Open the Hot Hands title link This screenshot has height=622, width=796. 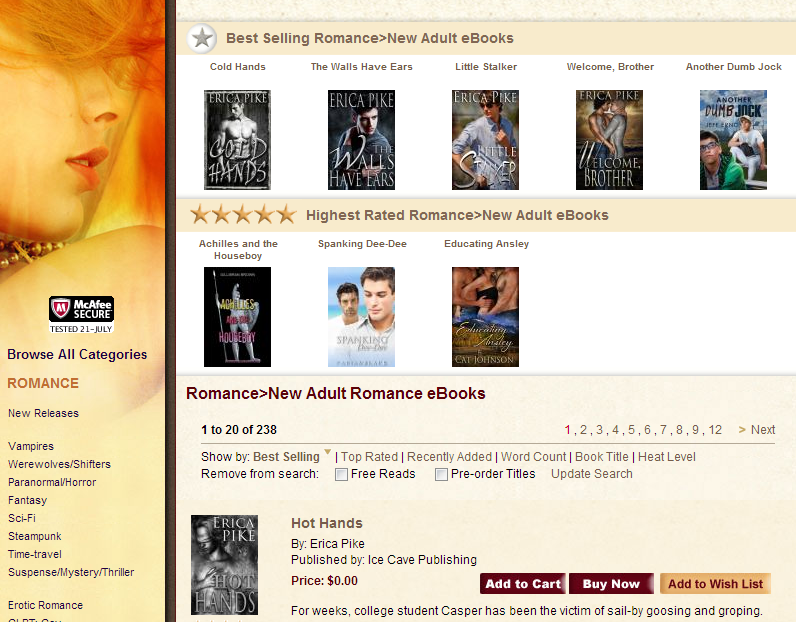326,523
